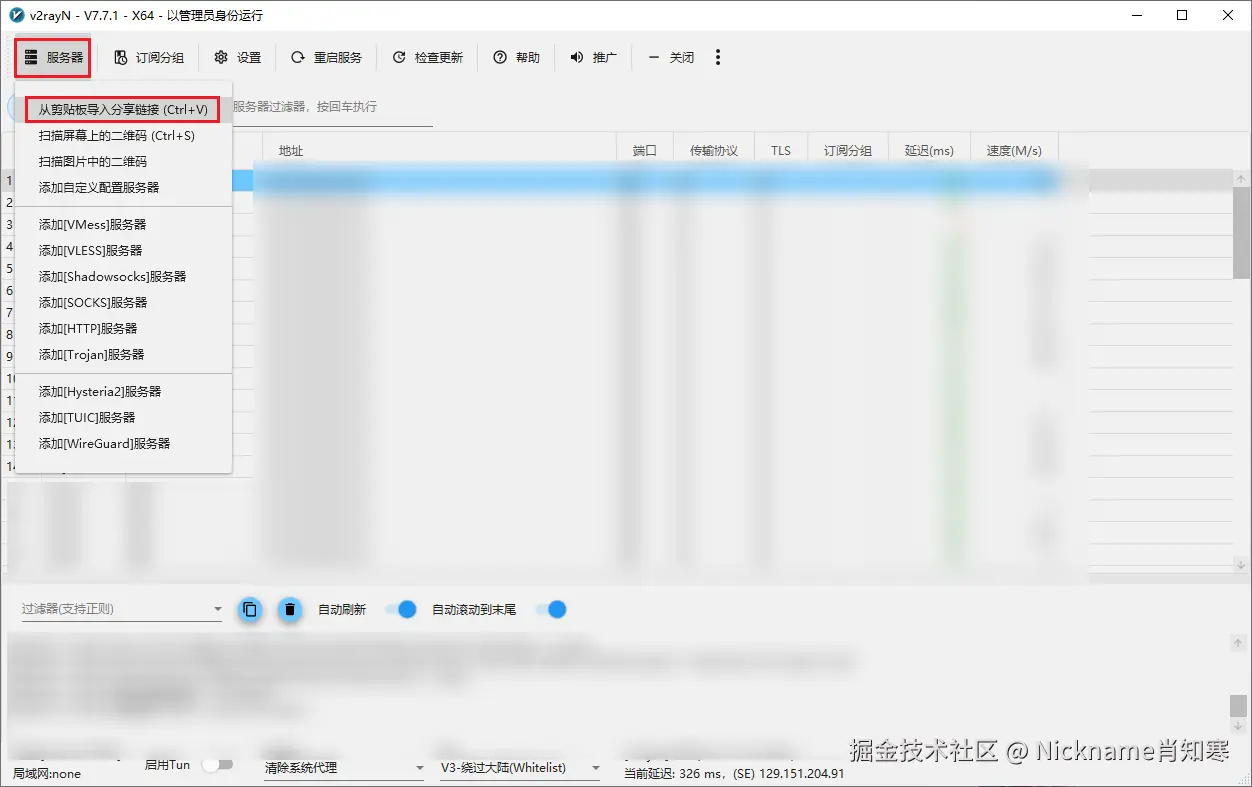Choose 扫描图片中的二维码
The height and width of the screenshot is (787, 1252).
[x=123, y=161]
